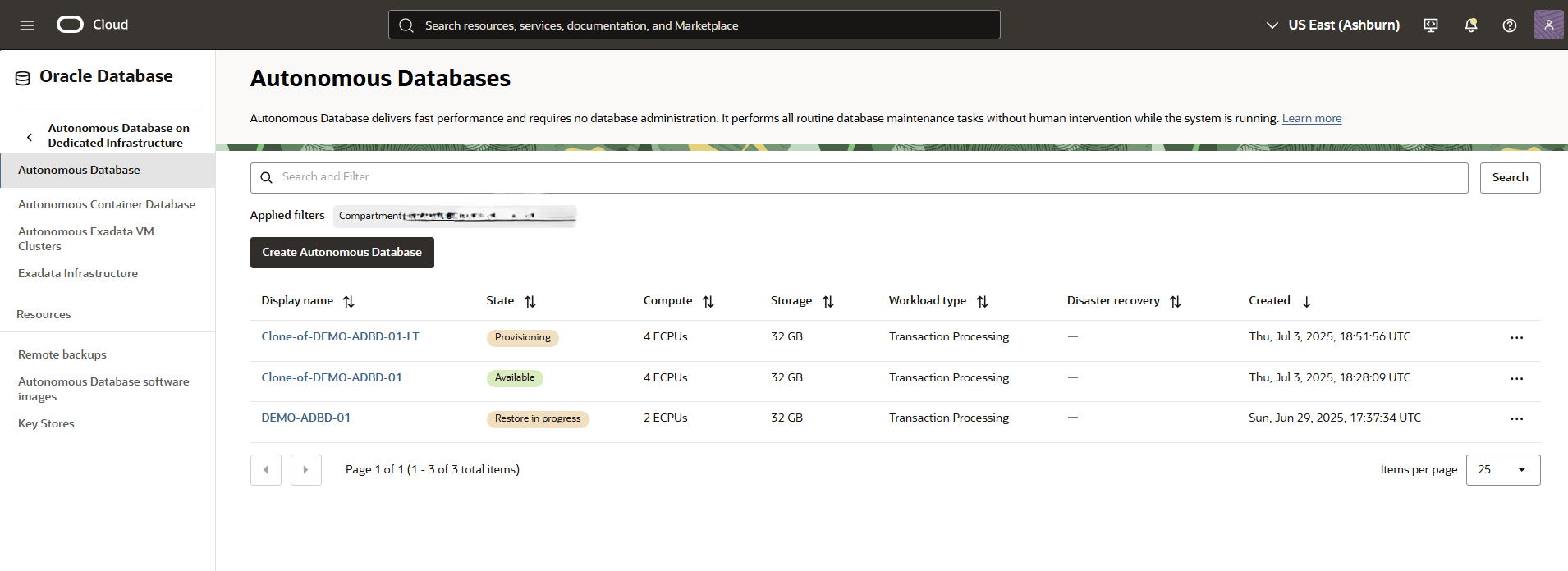Click the Compartment applied filter chip
This screenshot has height=571, width=1568.
[x=455, y=216]
